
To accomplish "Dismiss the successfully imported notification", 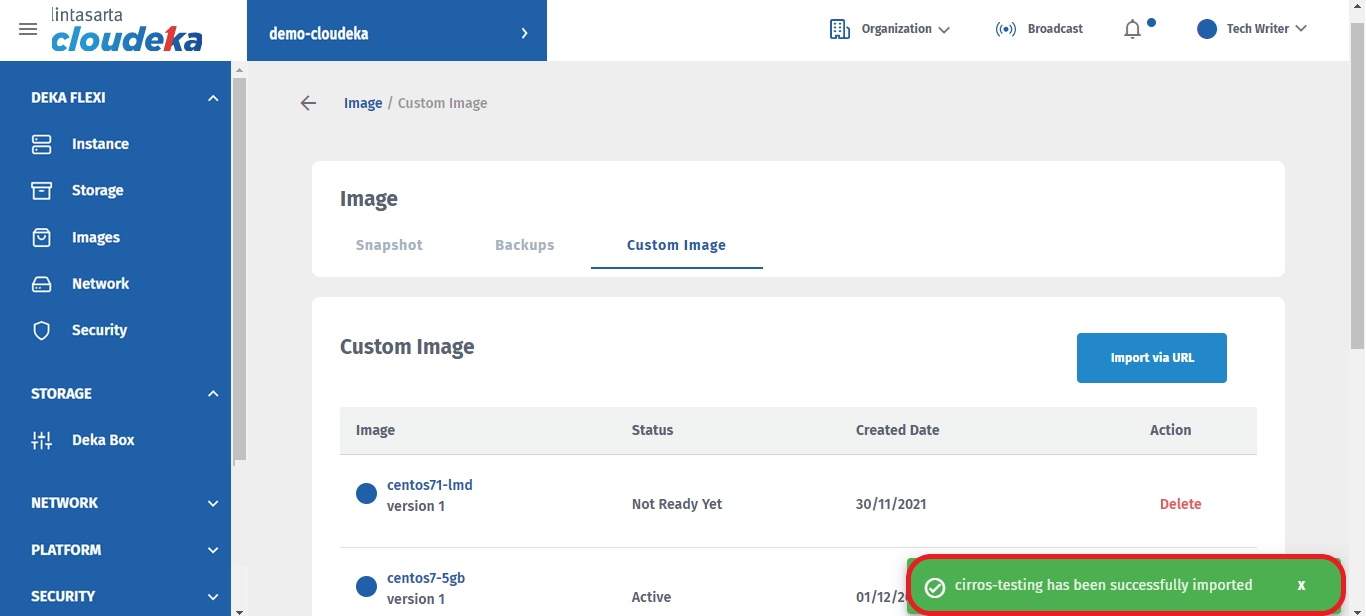I will [x=1301, y=585].
